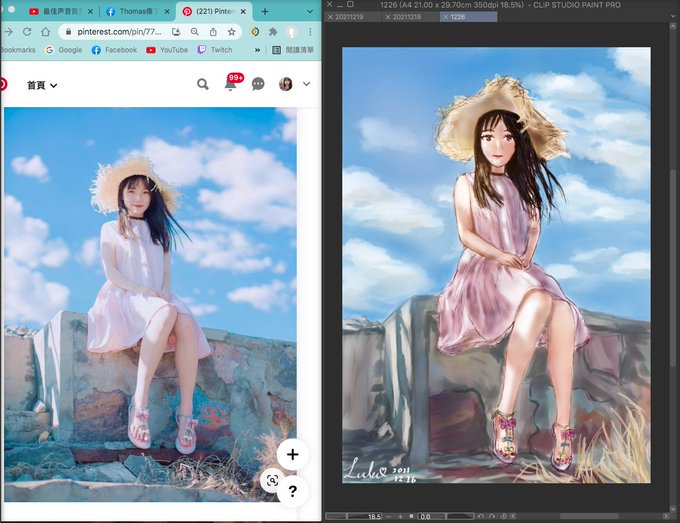The image size is (680, 523).
Task: Click the Clip Studio vertical scrollbar thumb
Action: coord(673,267)
